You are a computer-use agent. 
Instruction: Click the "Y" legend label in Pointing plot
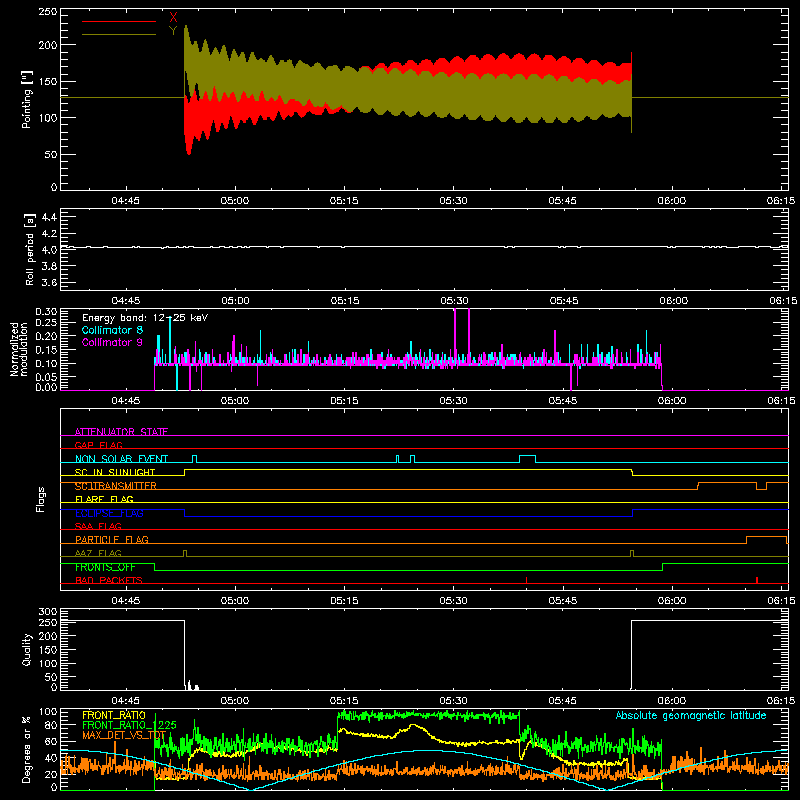coord(173,31)
